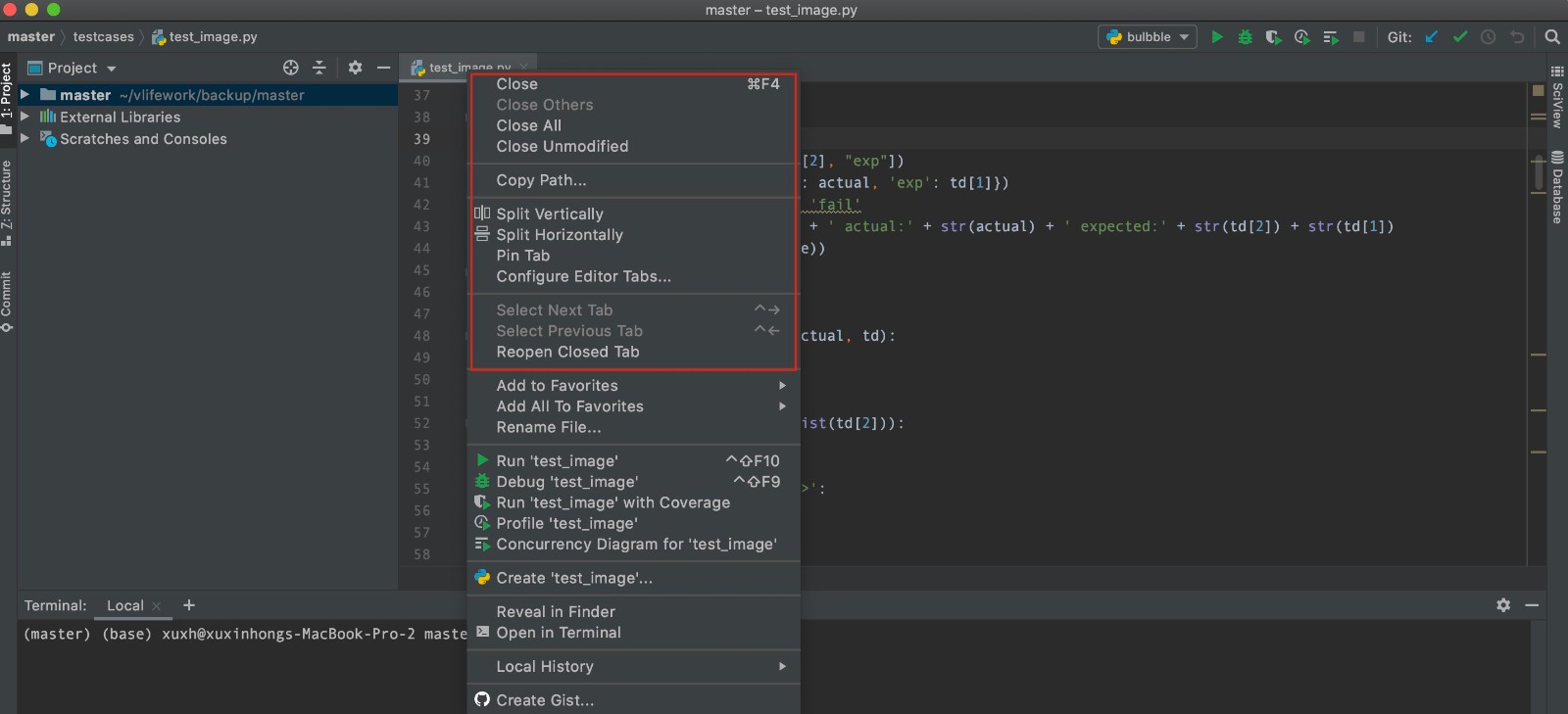Toggle the 1: Project tool window
The height and width of the screenshot is (714, 1568).
point(7,97)
